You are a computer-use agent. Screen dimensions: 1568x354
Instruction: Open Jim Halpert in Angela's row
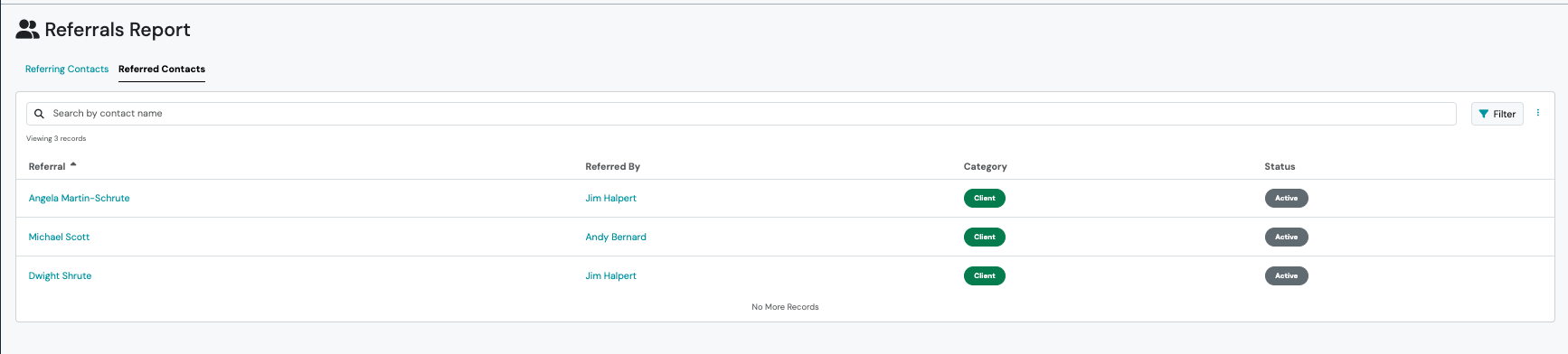click(x=611, y=198)
